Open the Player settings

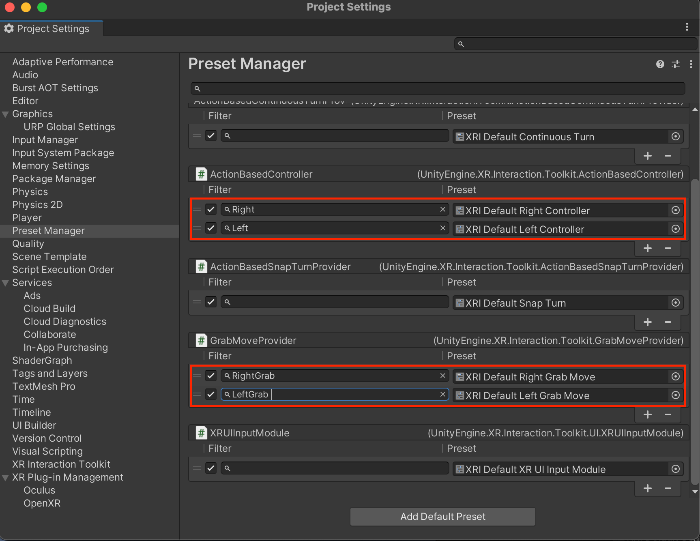point(27,218)
